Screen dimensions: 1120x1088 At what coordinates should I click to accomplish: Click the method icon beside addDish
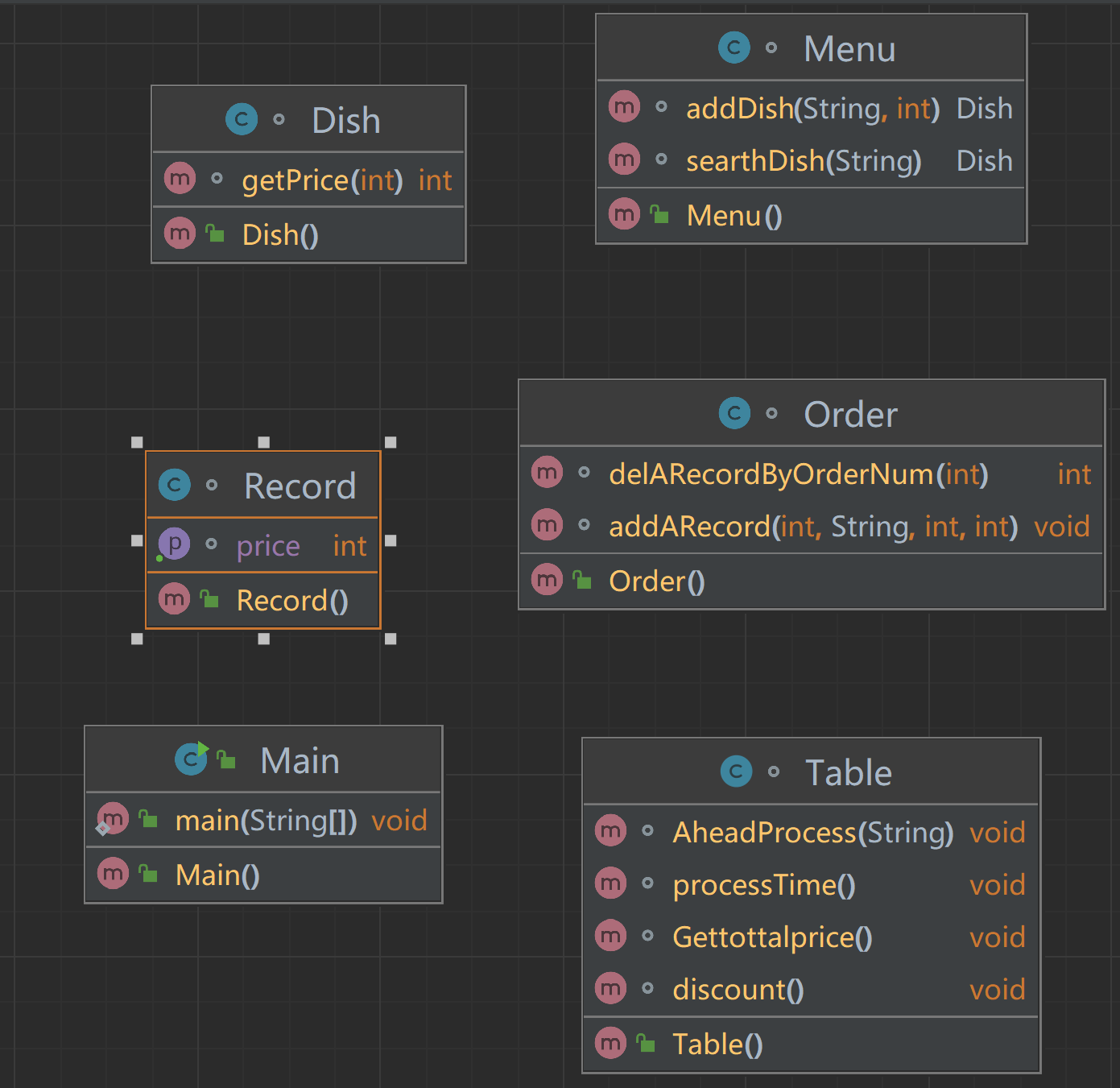624,107
